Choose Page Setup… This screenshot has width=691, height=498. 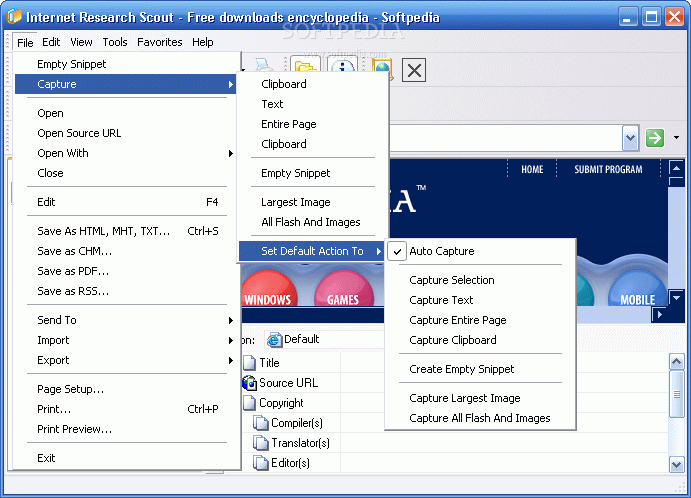pyautogui.click(x=126, y=389)
